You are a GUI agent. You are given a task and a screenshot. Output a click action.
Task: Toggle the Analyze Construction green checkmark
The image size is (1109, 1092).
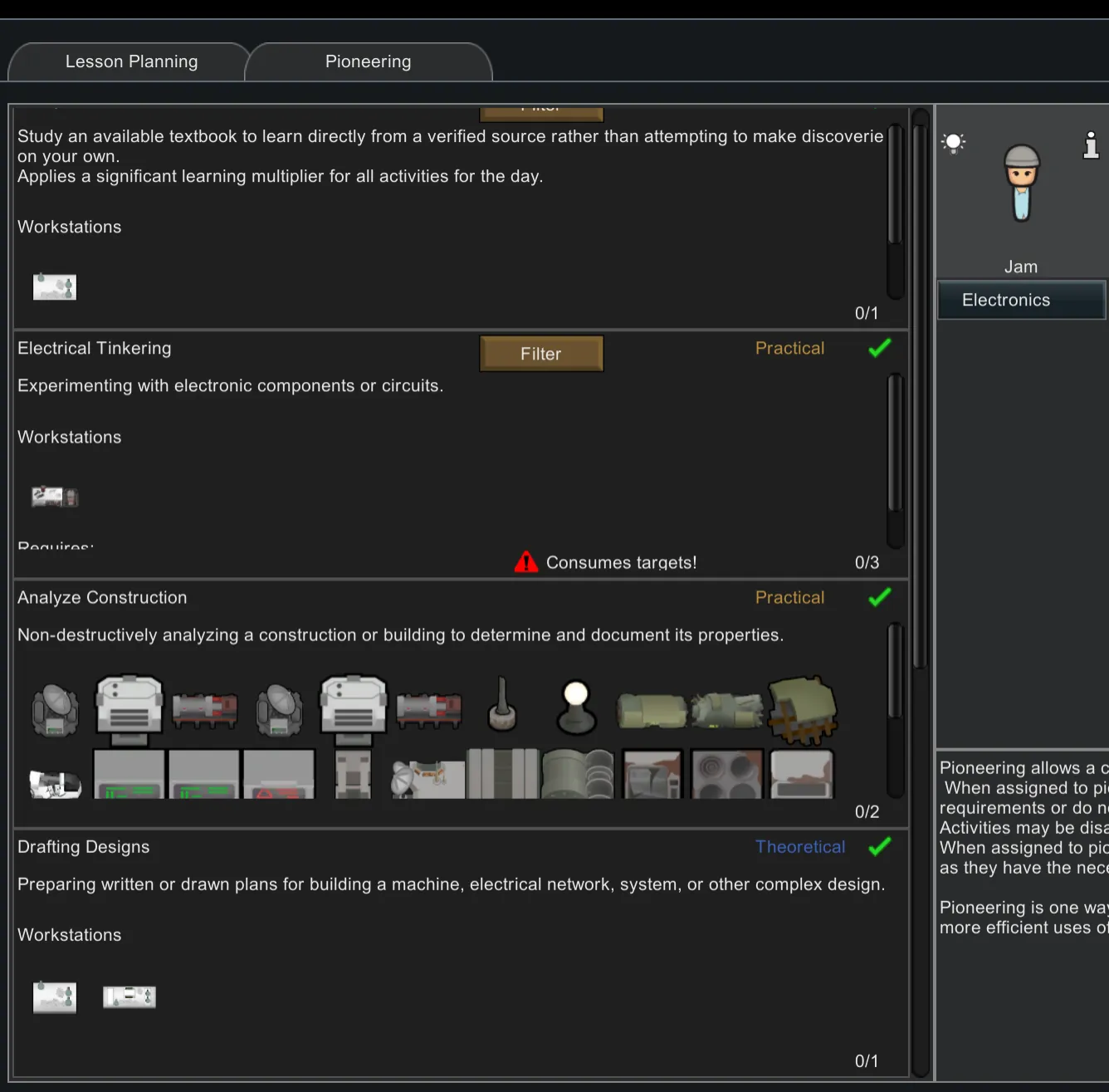point(879,598)
